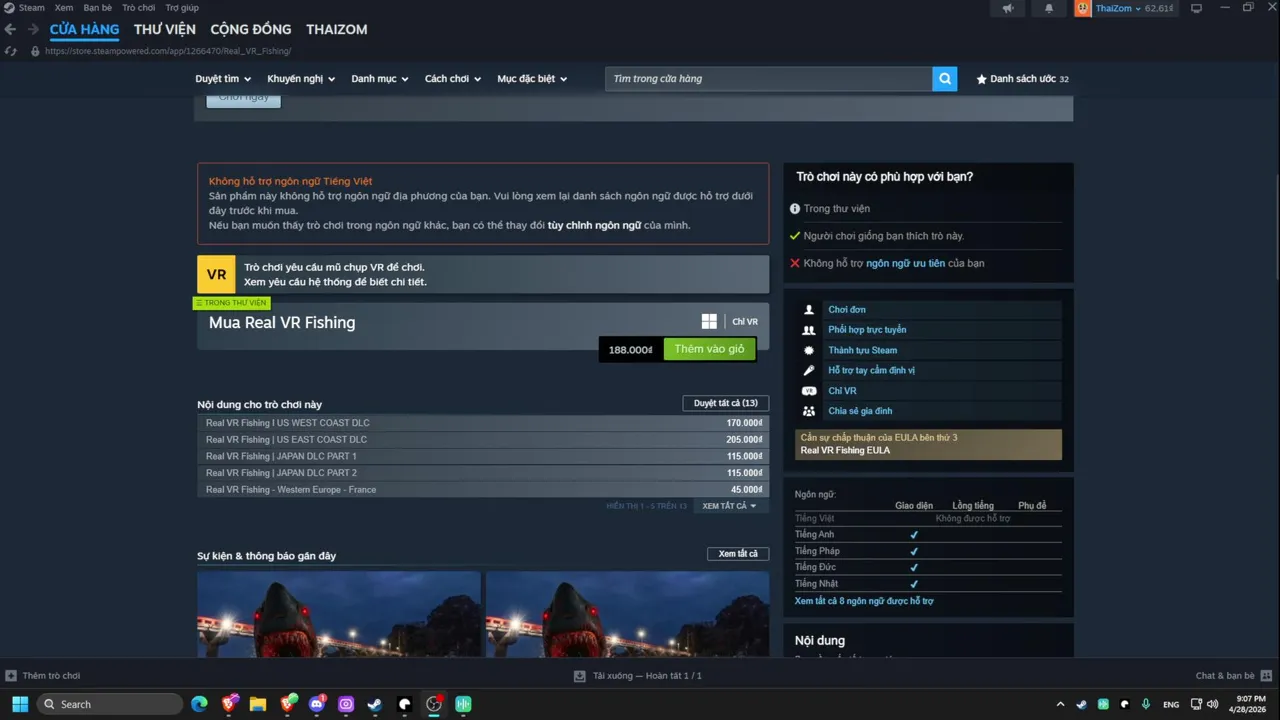Open the CỘNG ĐỒNG tab
1280x720 pixels.
[x=251, y=30]
